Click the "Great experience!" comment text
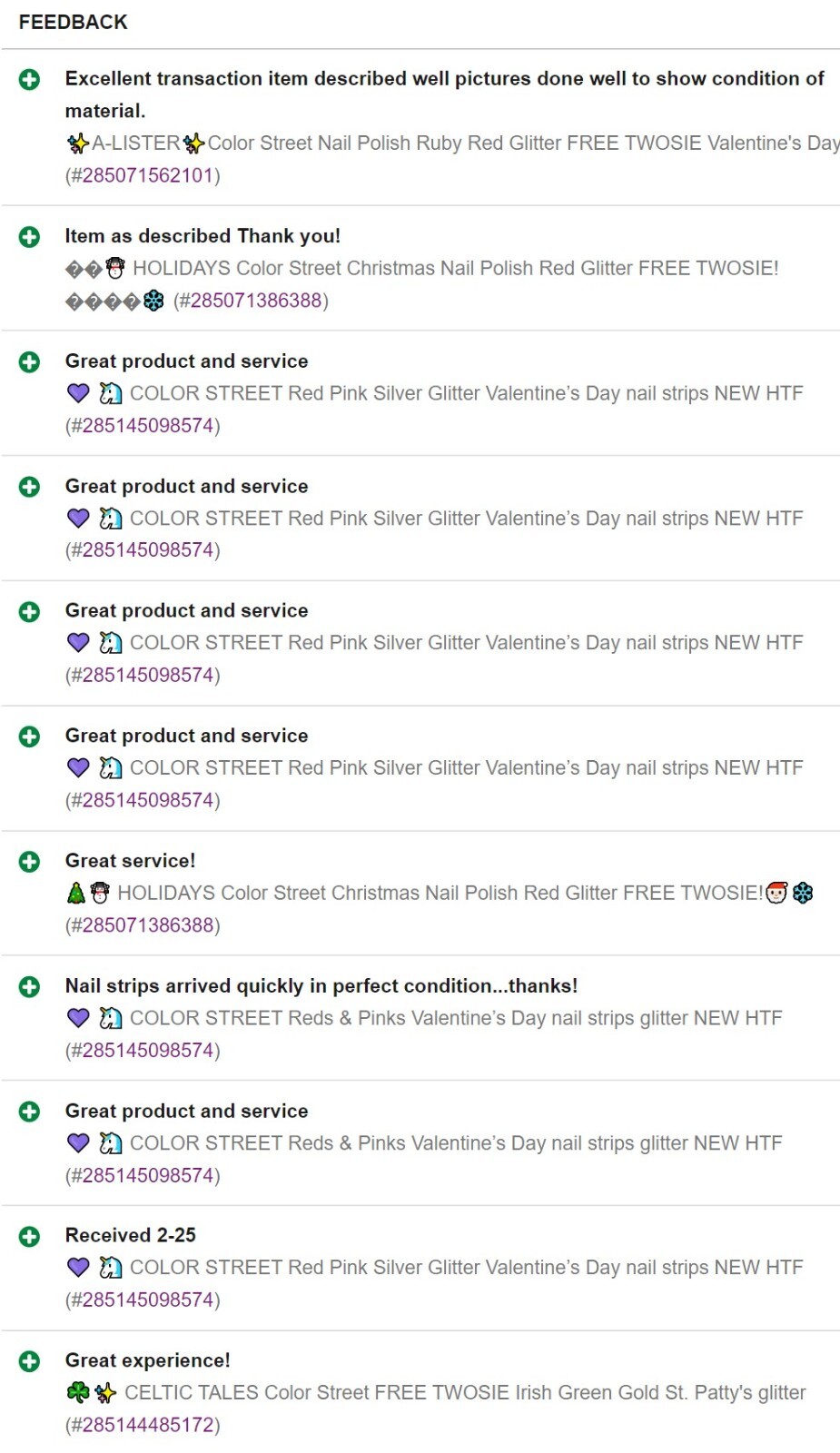The image size is (840, 1453). point(147,1360)
